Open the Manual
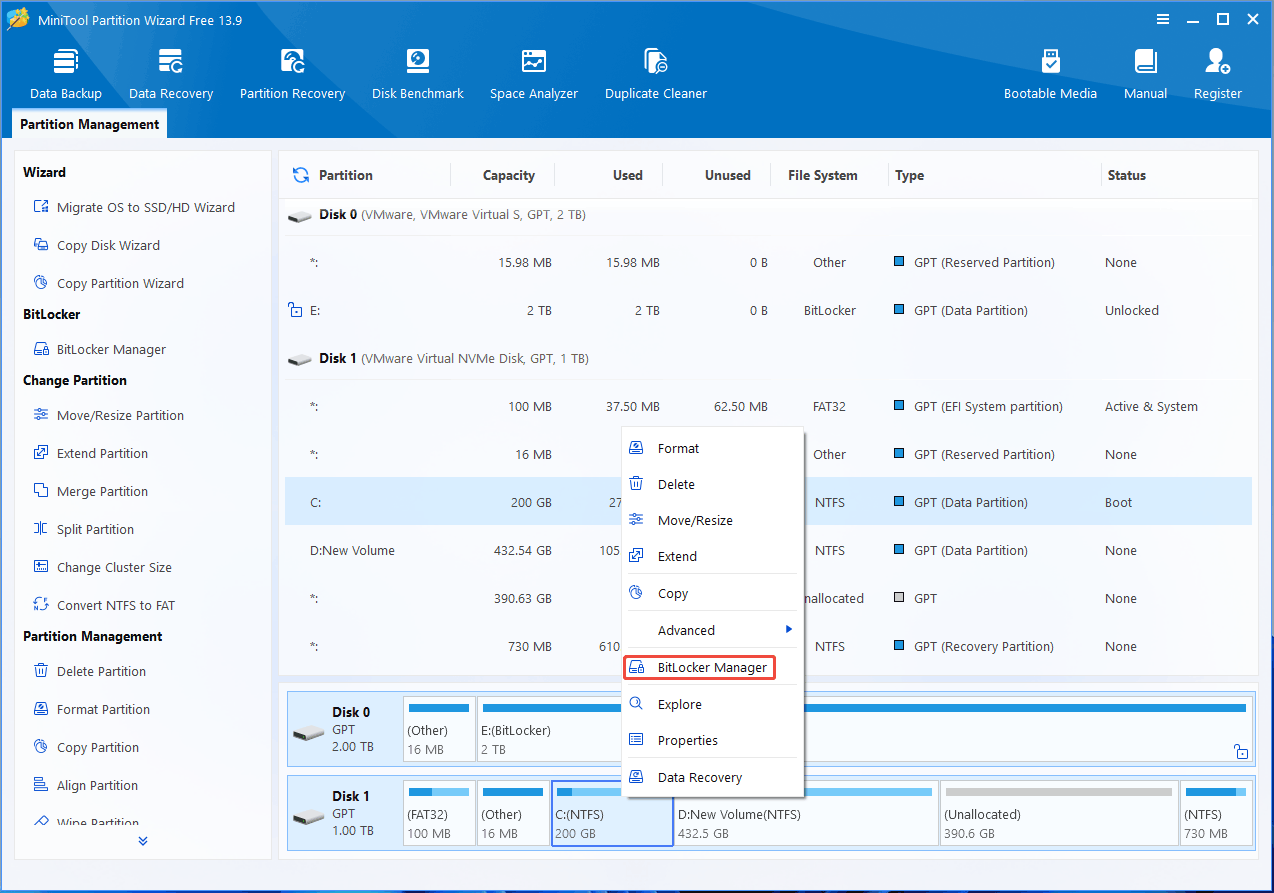The image size is (1274, 893). pyautogui.click(x=1145, y=73)
